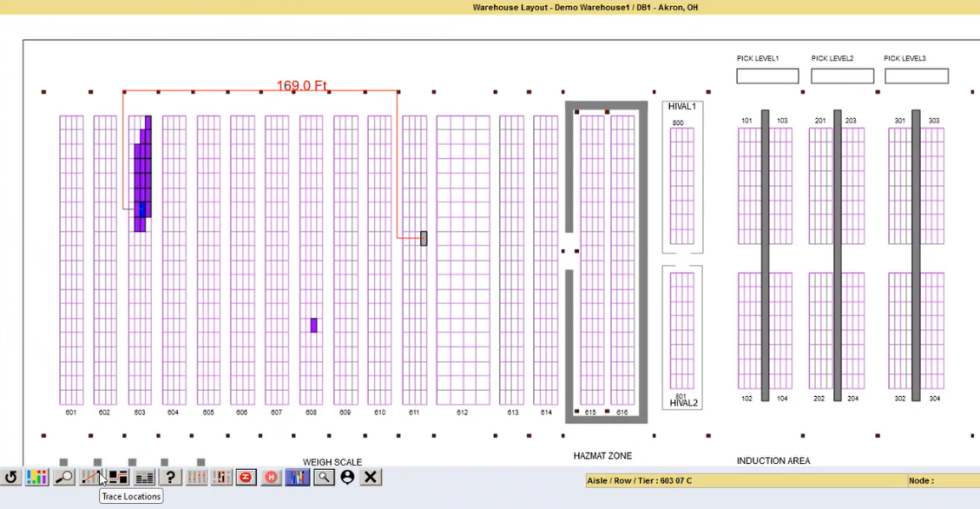The image size is (980, 509).
Task: Click the hazmat rack for aisle 615
Action: click(x=592, y=260)
